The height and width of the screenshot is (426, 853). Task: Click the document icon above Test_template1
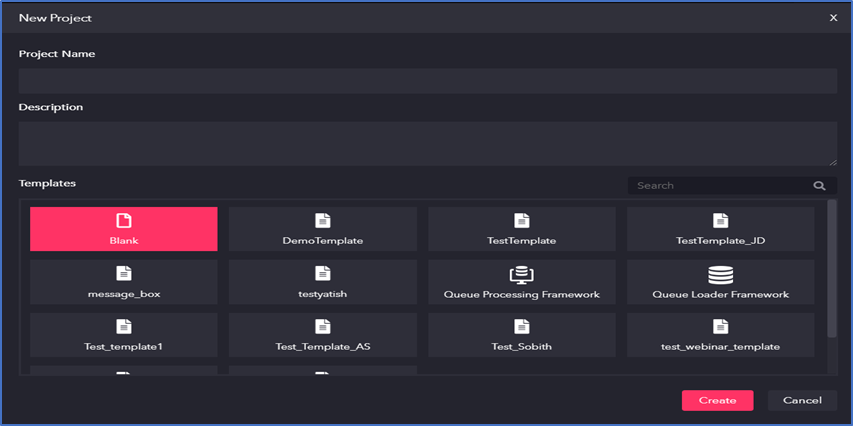coord(124,326)
